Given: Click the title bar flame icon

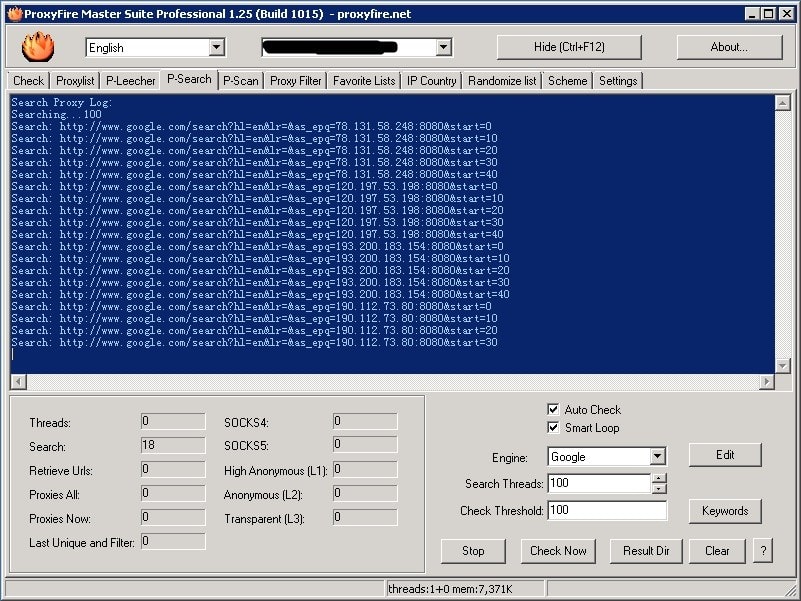Looking at the screenshot, I should click(15, 14).
